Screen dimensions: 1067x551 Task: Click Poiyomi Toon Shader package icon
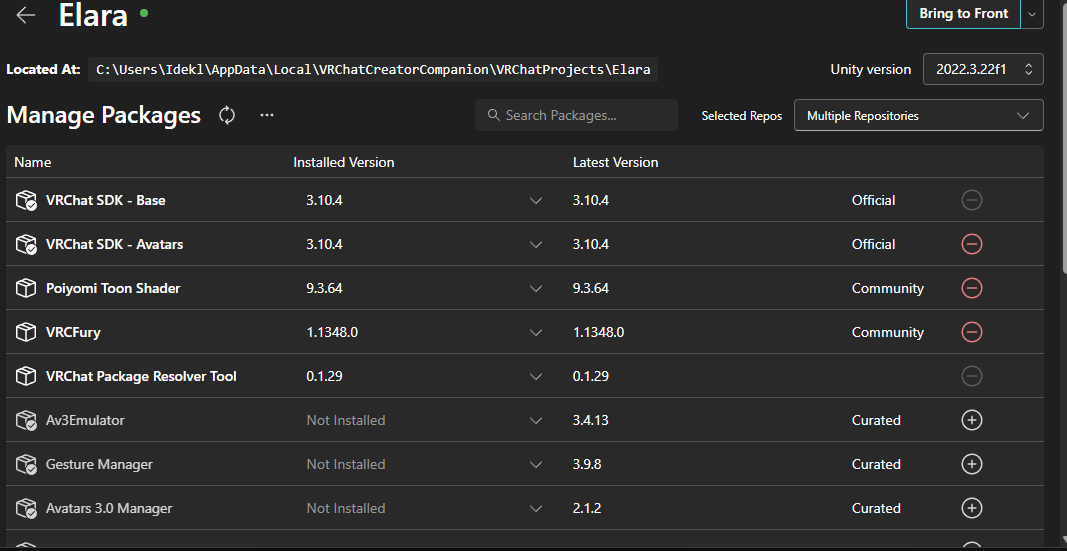(26, 288)
